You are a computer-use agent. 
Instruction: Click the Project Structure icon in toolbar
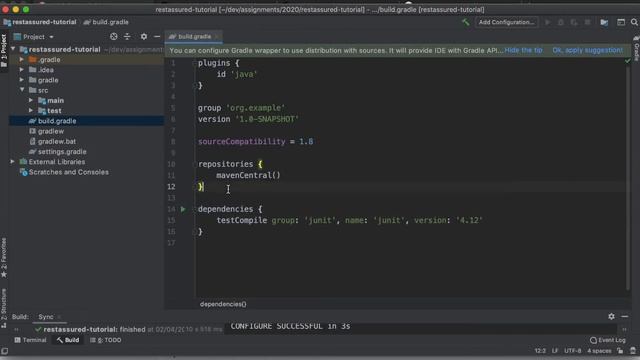coord(604,22)
